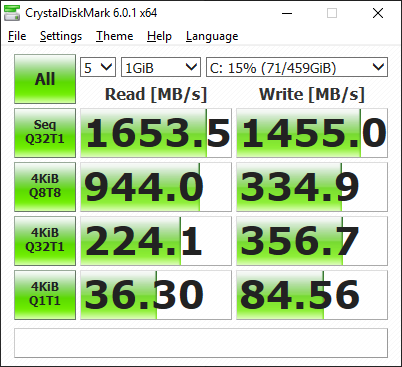Open the Help menu
The image size is (402, 367).
tap(159, 36)
